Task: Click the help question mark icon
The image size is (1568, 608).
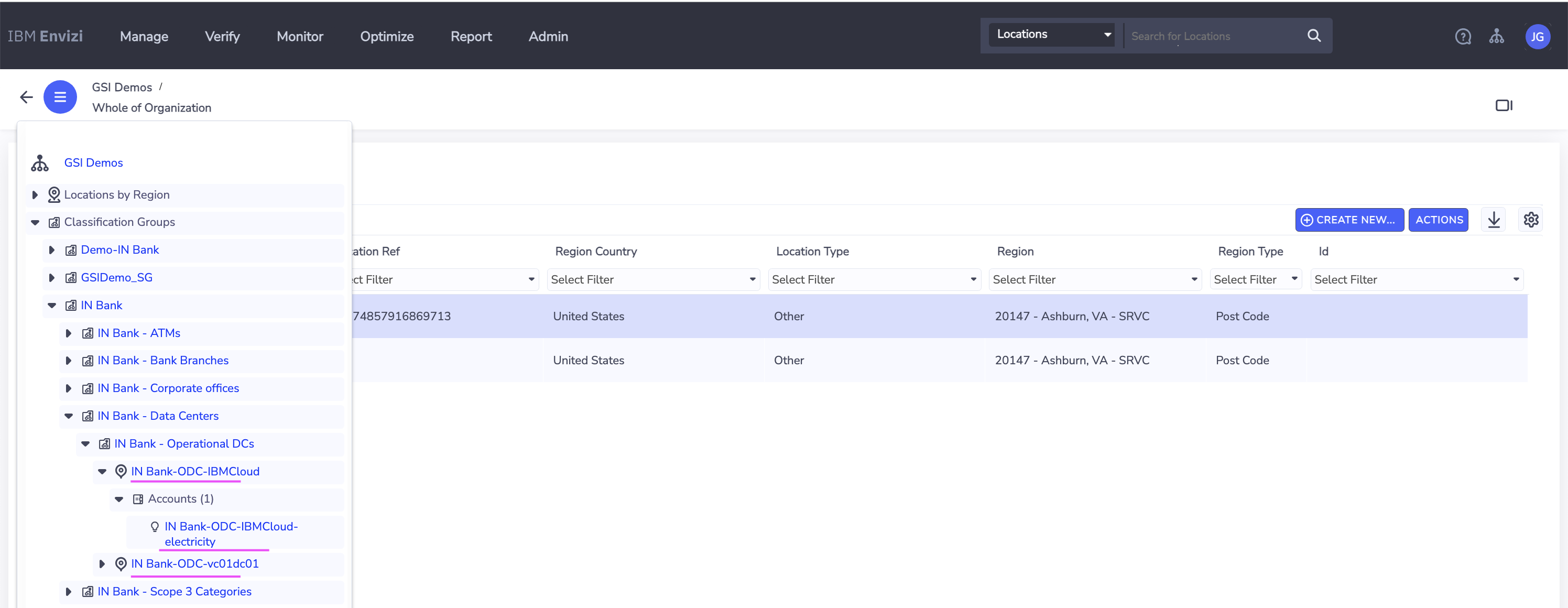Action: 1463,37
